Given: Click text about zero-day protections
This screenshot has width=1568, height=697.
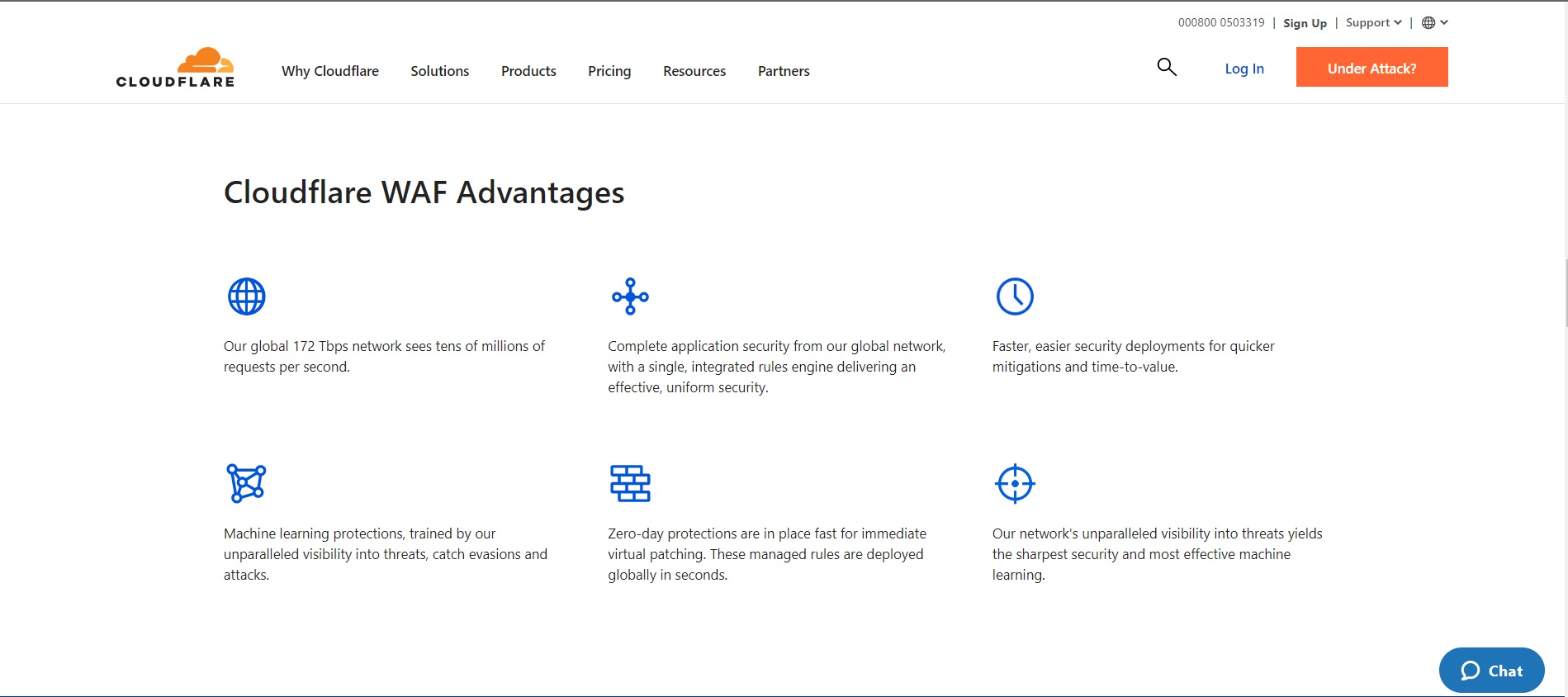Looking at the screenshot, I should coord(767,554).
